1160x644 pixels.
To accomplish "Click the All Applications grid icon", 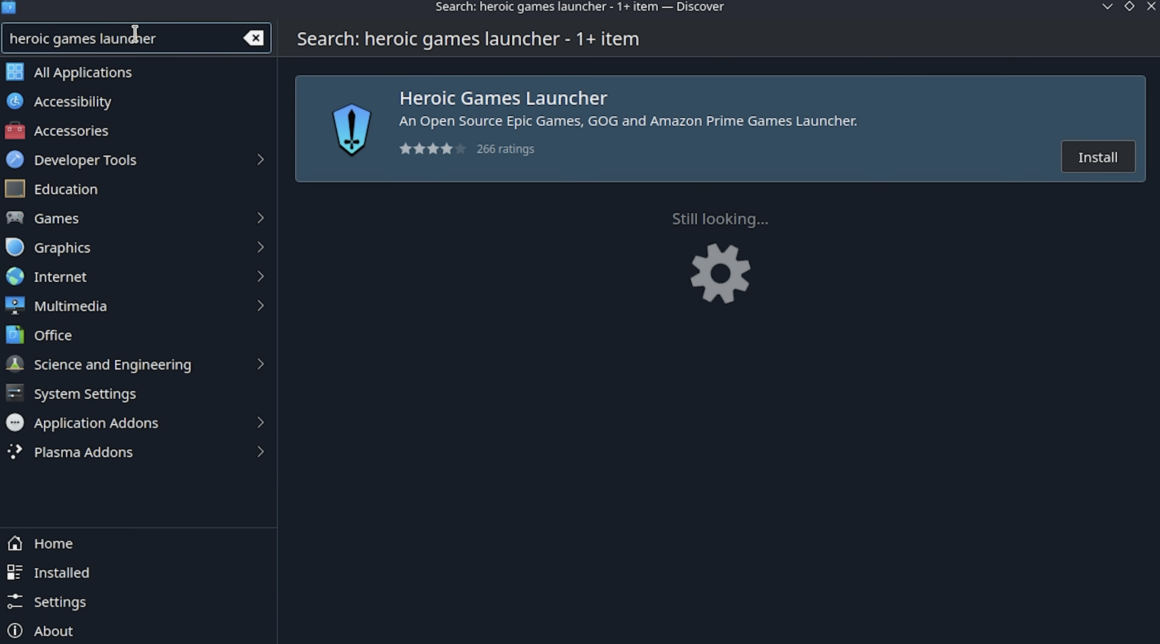I will click(15, 72).
